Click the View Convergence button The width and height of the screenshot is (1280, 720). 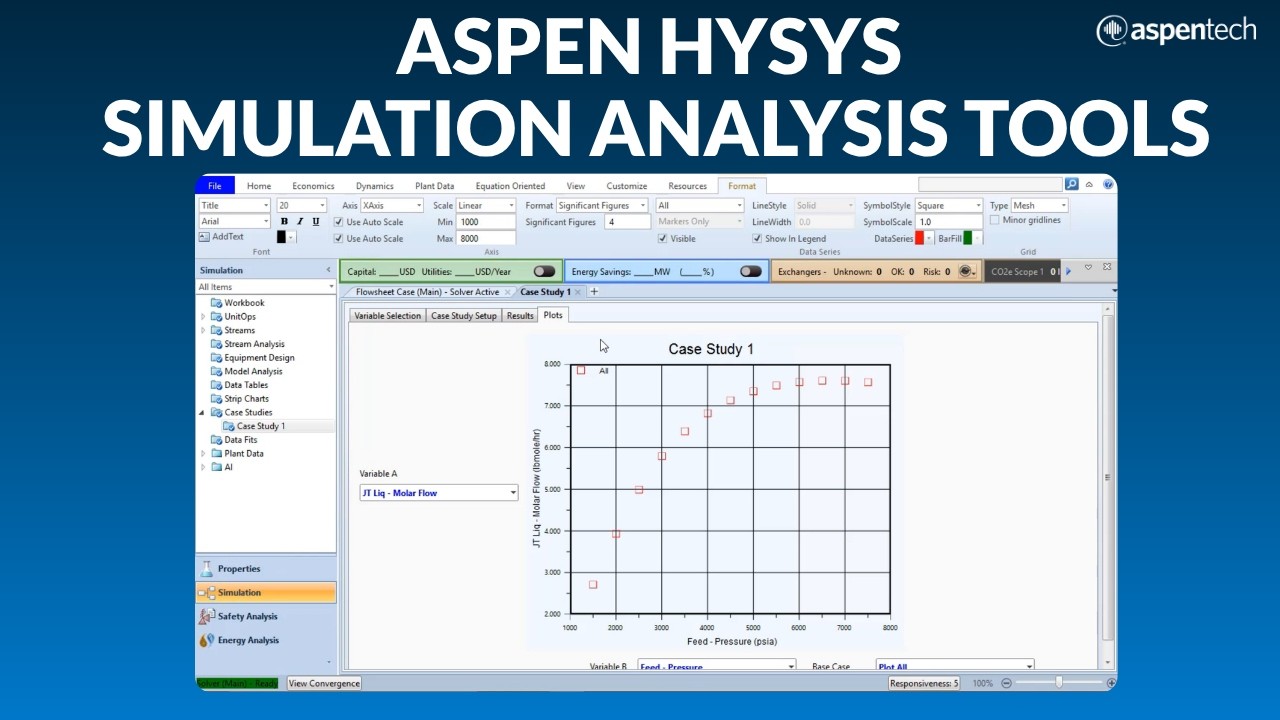pos(324,683)
